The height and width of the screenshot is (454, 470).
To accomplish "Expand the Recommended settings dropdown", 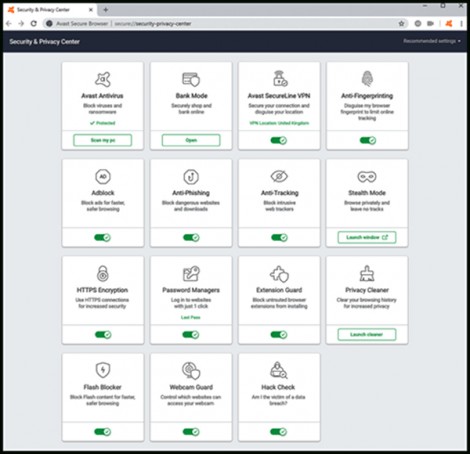I will pyautogui.click(x=432, y=41).
